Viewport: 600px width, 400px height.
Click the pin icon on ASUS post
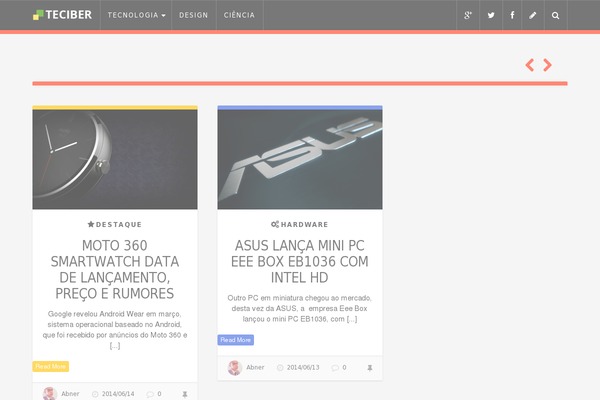tap(370, 367)
